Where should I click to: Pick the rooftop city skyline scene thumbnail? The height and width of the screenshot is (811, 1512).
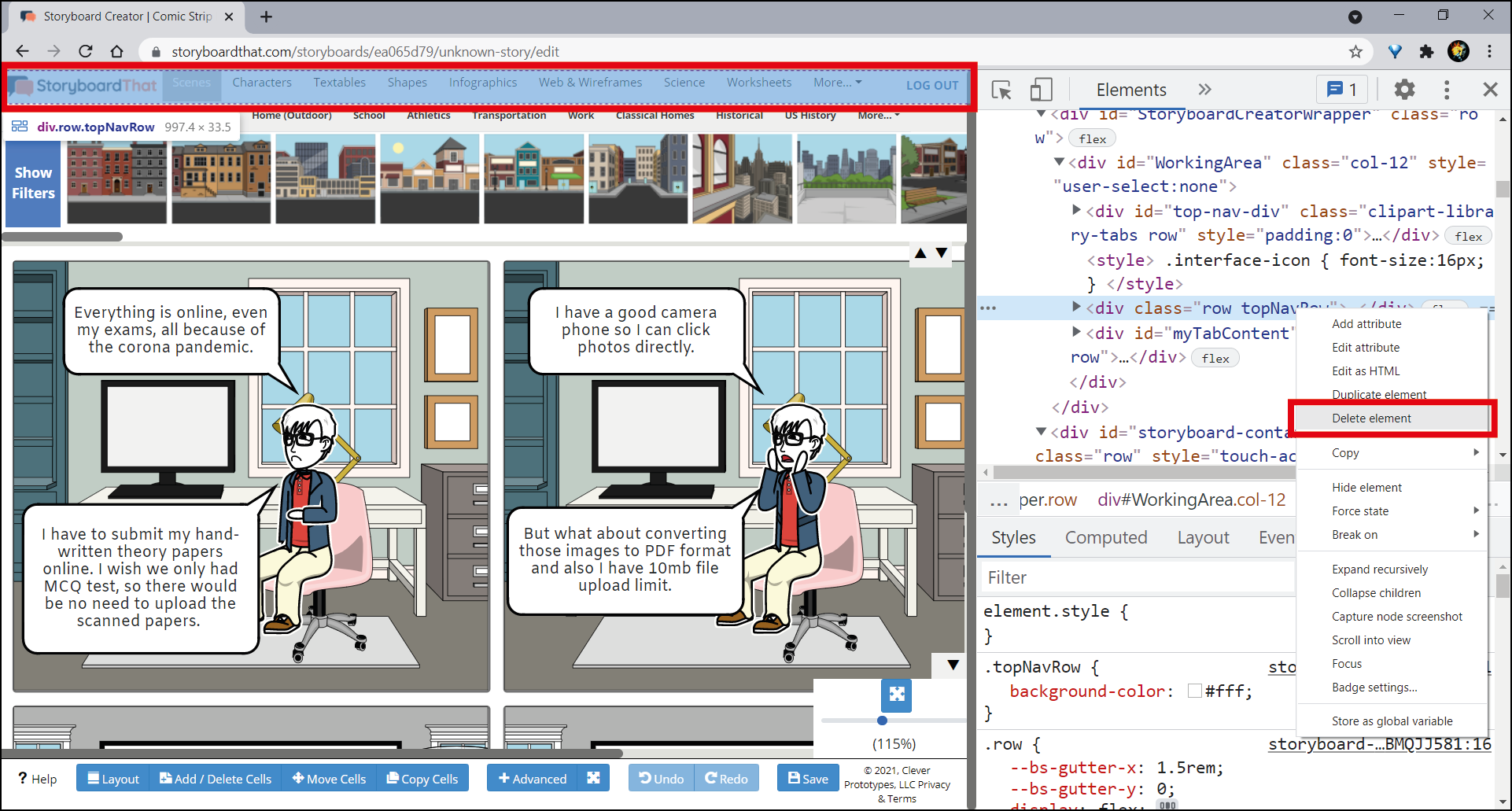(846, 179)
